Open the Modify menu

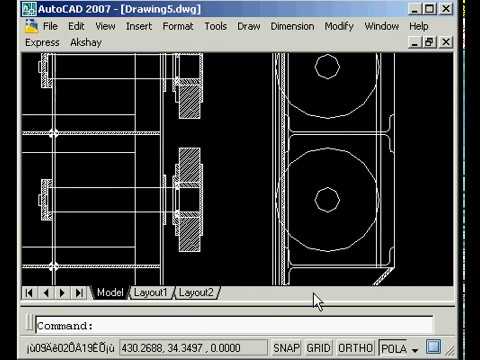(339, 26)
